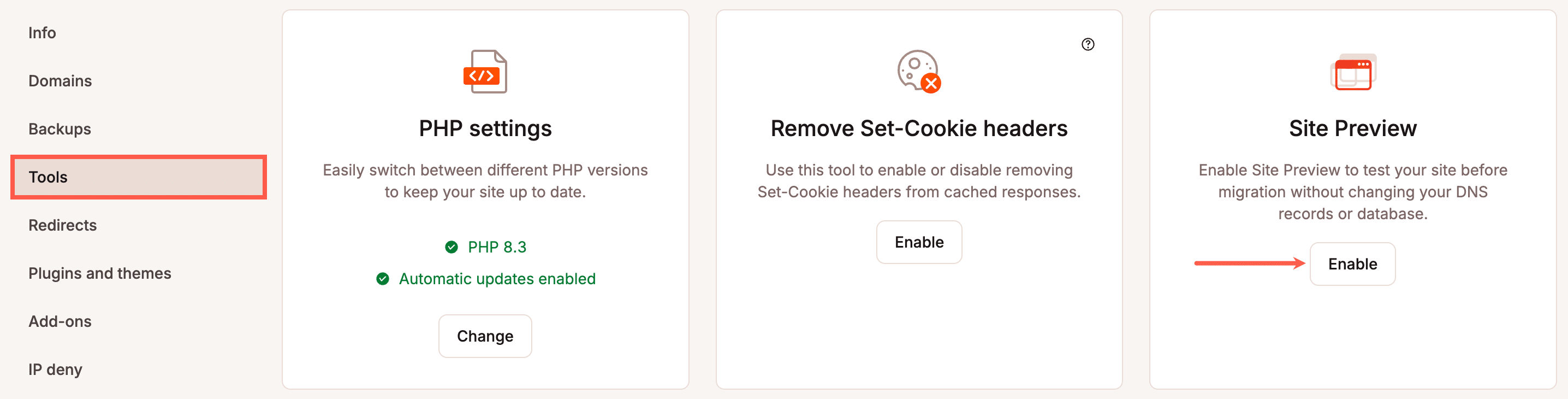View Plugins and themes
This screenshot has width=1568, height=399.
coord(100,273)
